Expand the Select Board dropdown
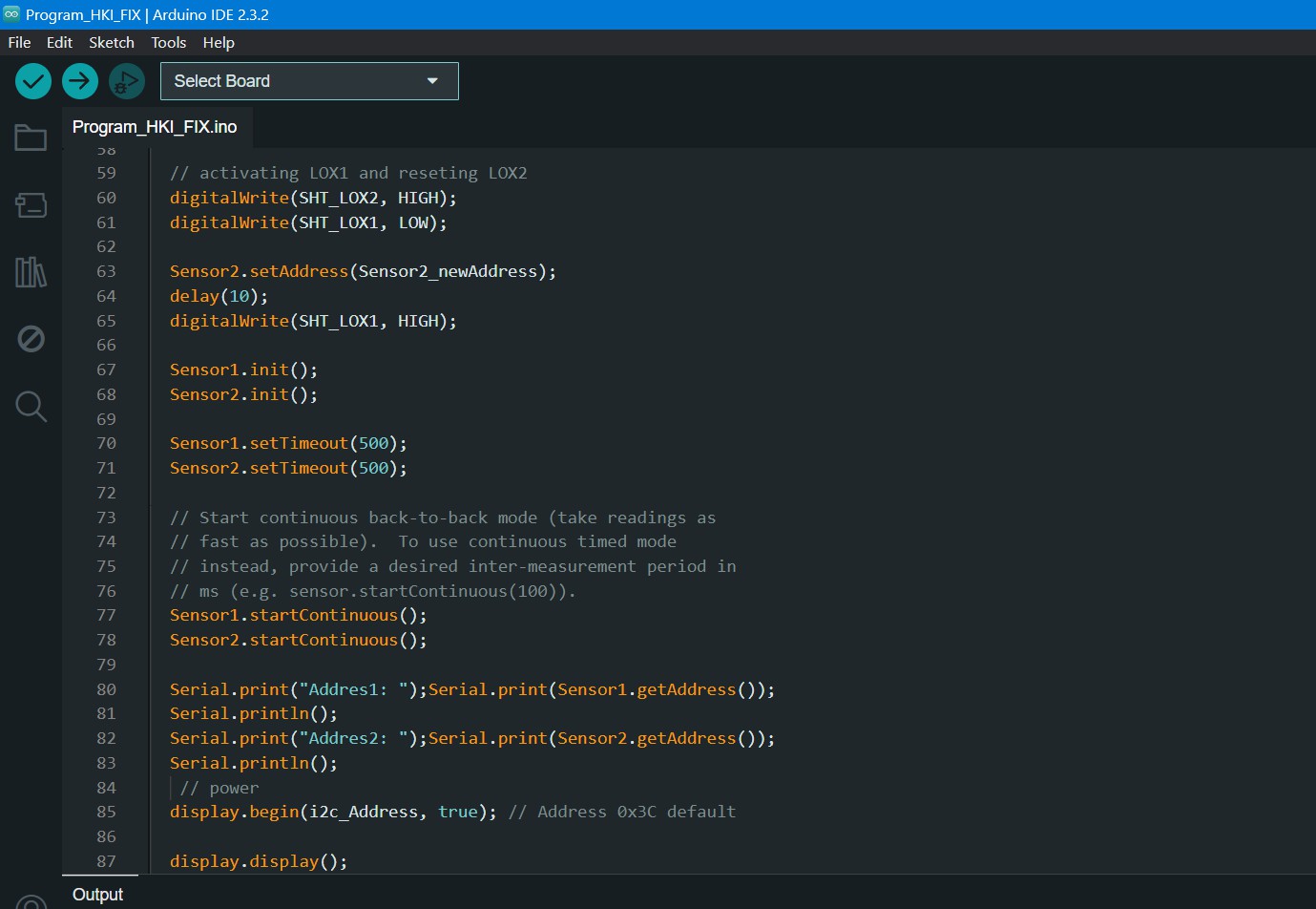This screenshot has height=909, width=1316. coord(296,81)
